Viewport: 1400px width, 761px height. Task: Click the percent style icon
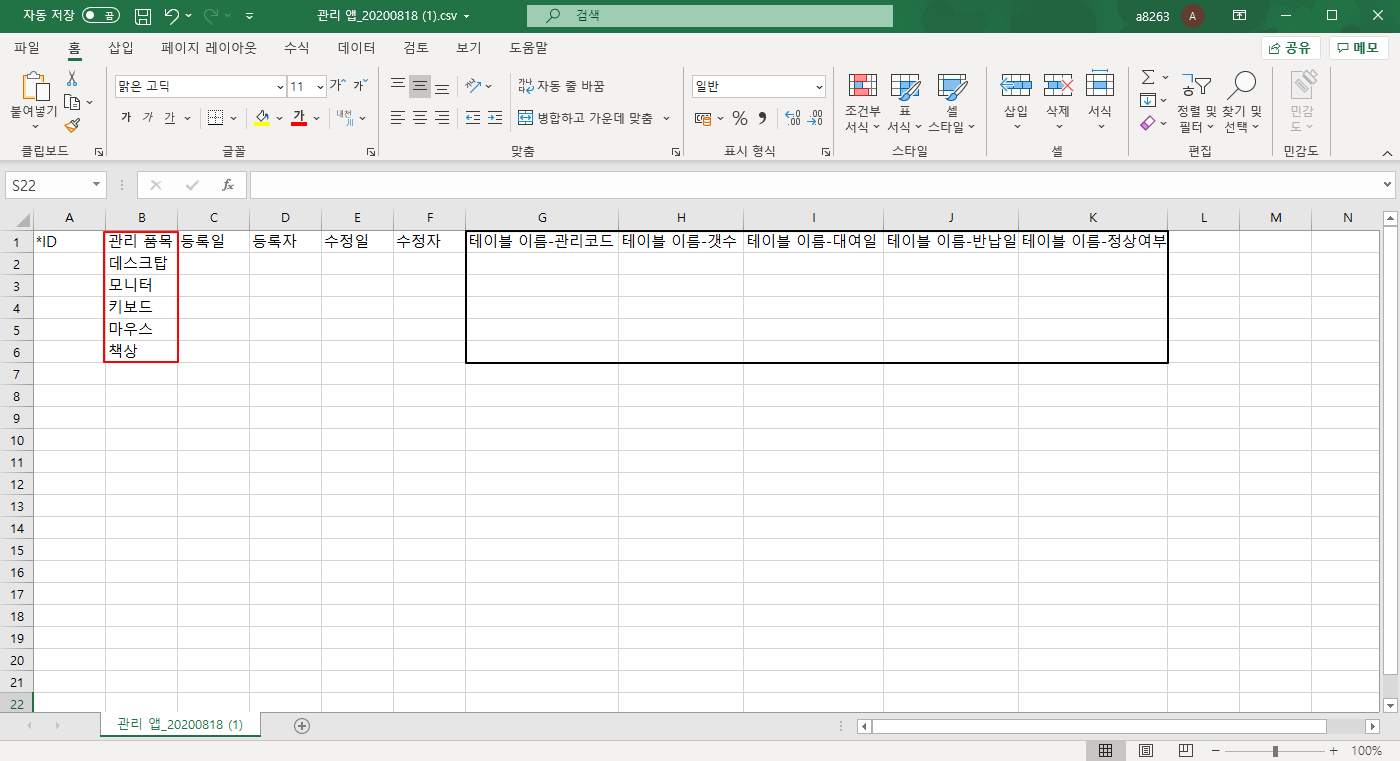(739, 119)
